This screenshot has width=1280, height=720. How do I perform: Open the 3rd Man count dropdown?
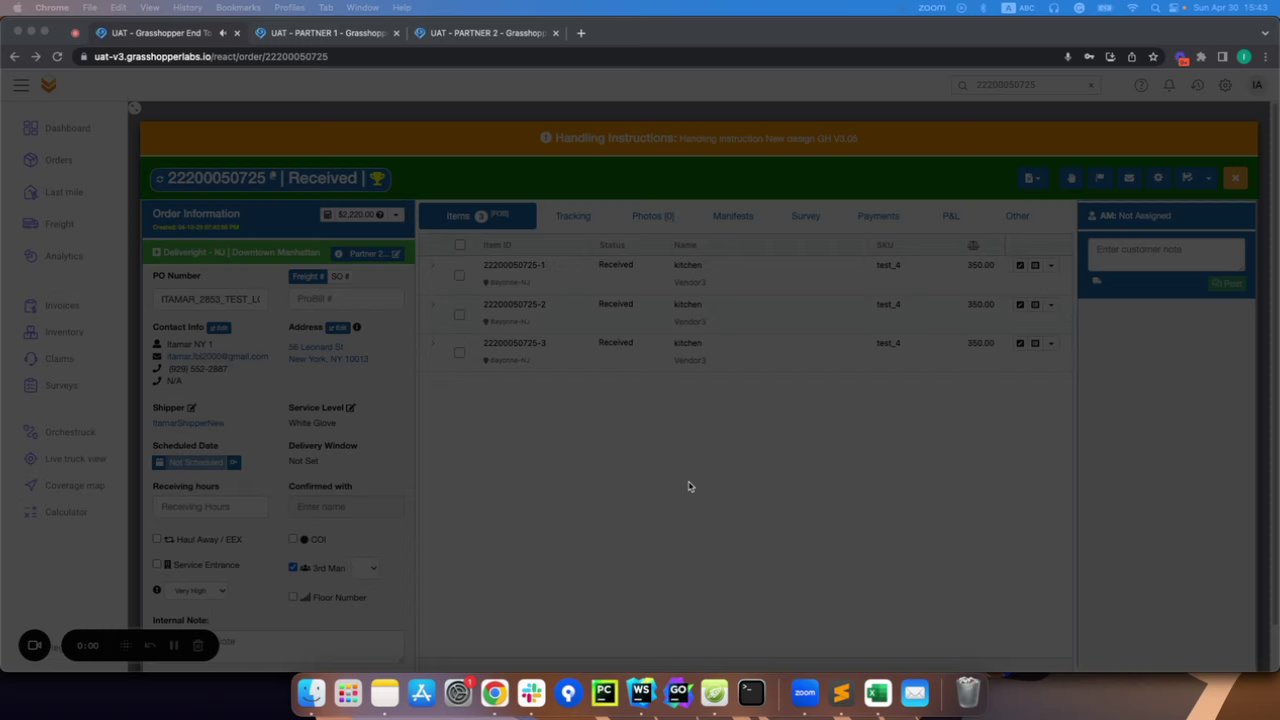[368, 568]
